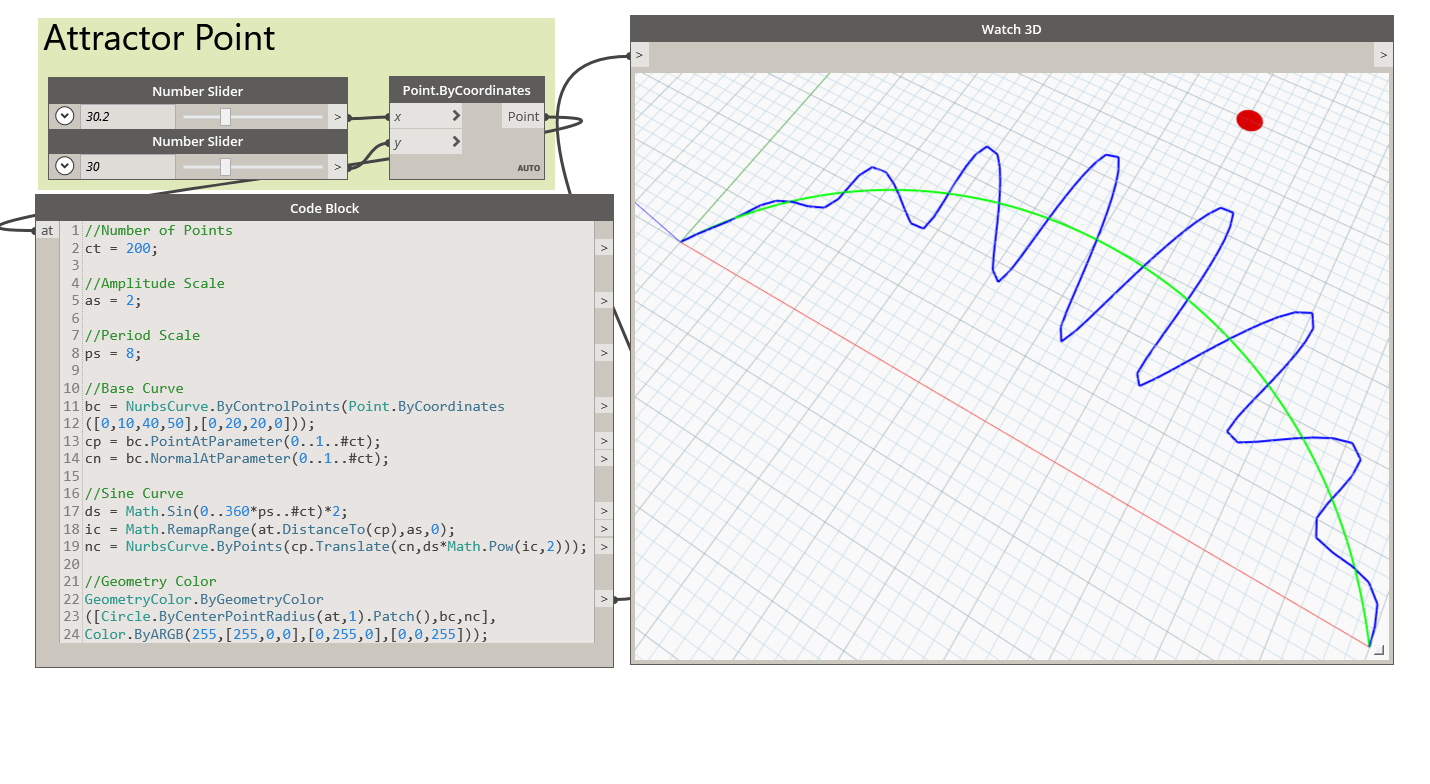The width and height of the screenshot is (1430, 784).
Task: Expand the 30.2 Number Slider settings chevron
Action: pos(65,116)
